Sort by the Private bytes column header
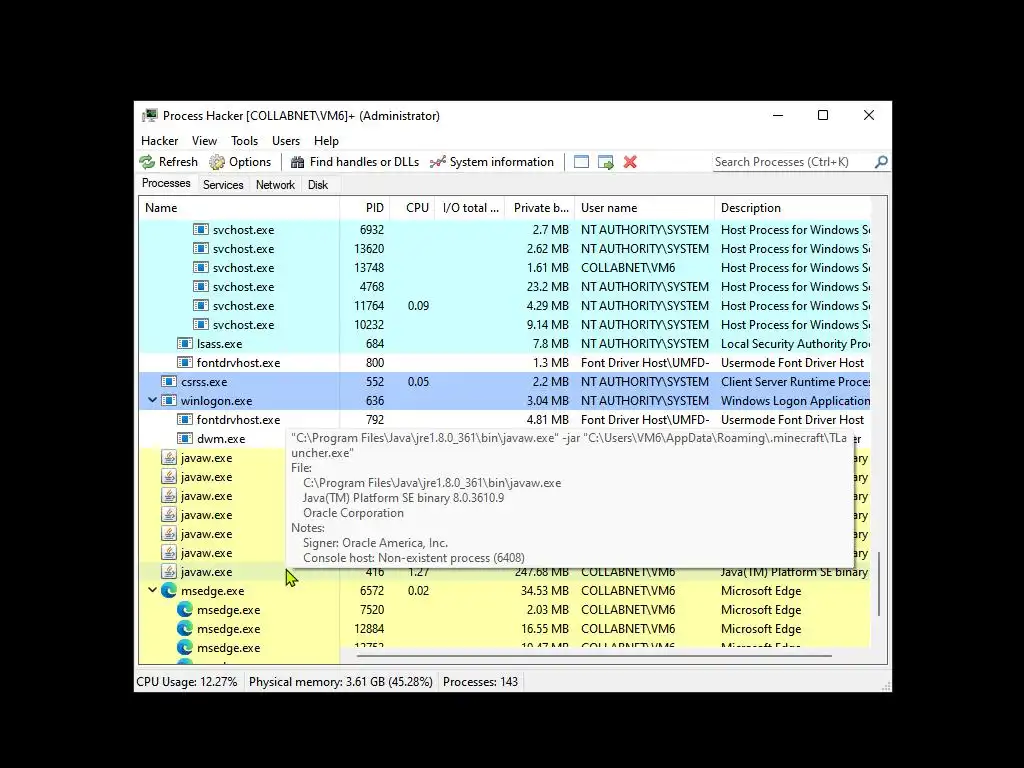This screenshot has width=1024, height=768. tap(539, 208)
